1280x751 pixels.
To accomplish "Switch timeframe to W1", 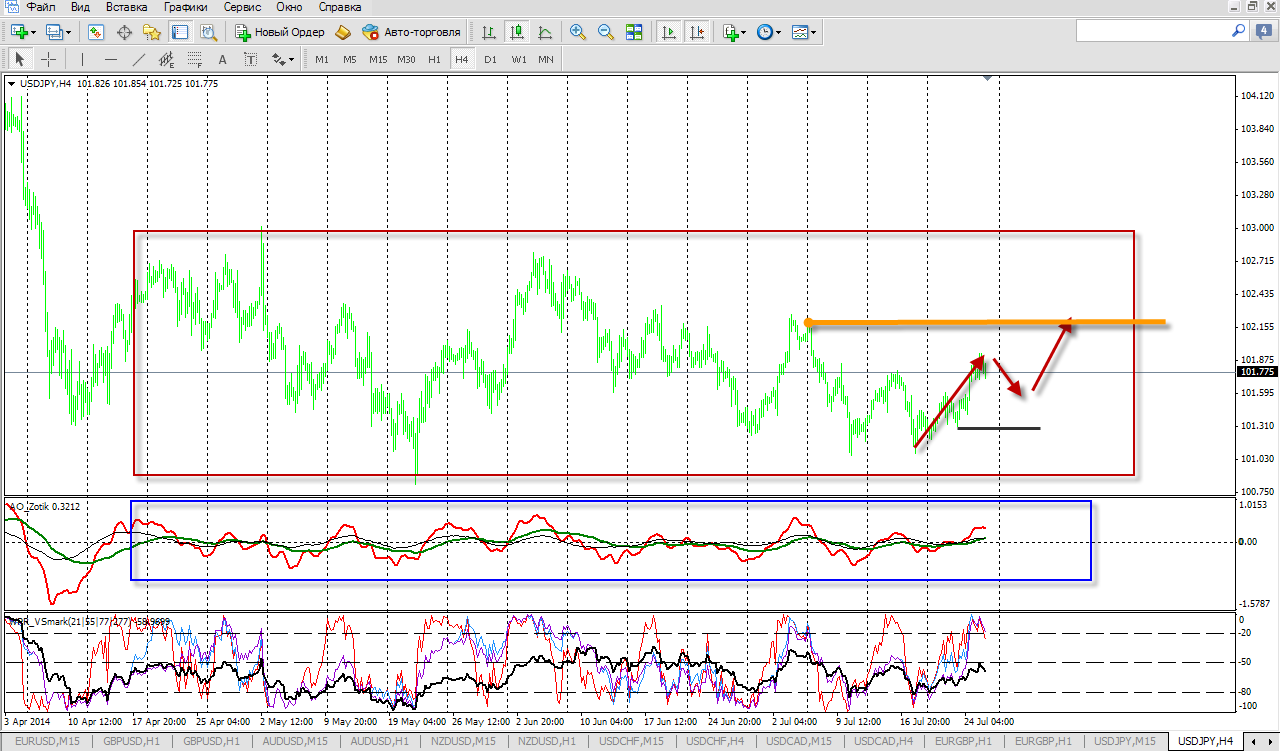I will coord(519,59).
